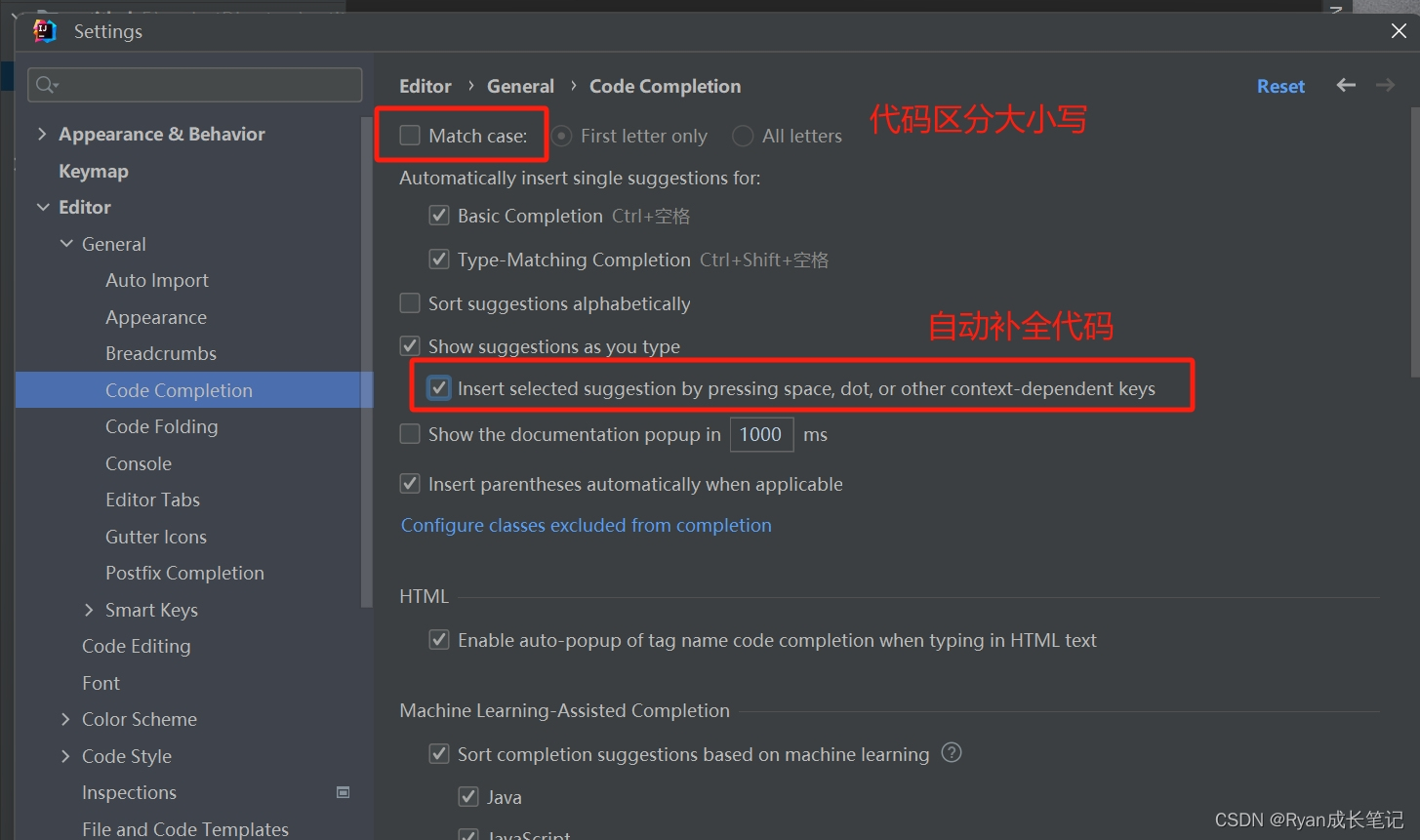Open Gutter Icons settings
The width and height of the screenshot is (1420, 840).
pyautogui.click(x=156, y=537)
